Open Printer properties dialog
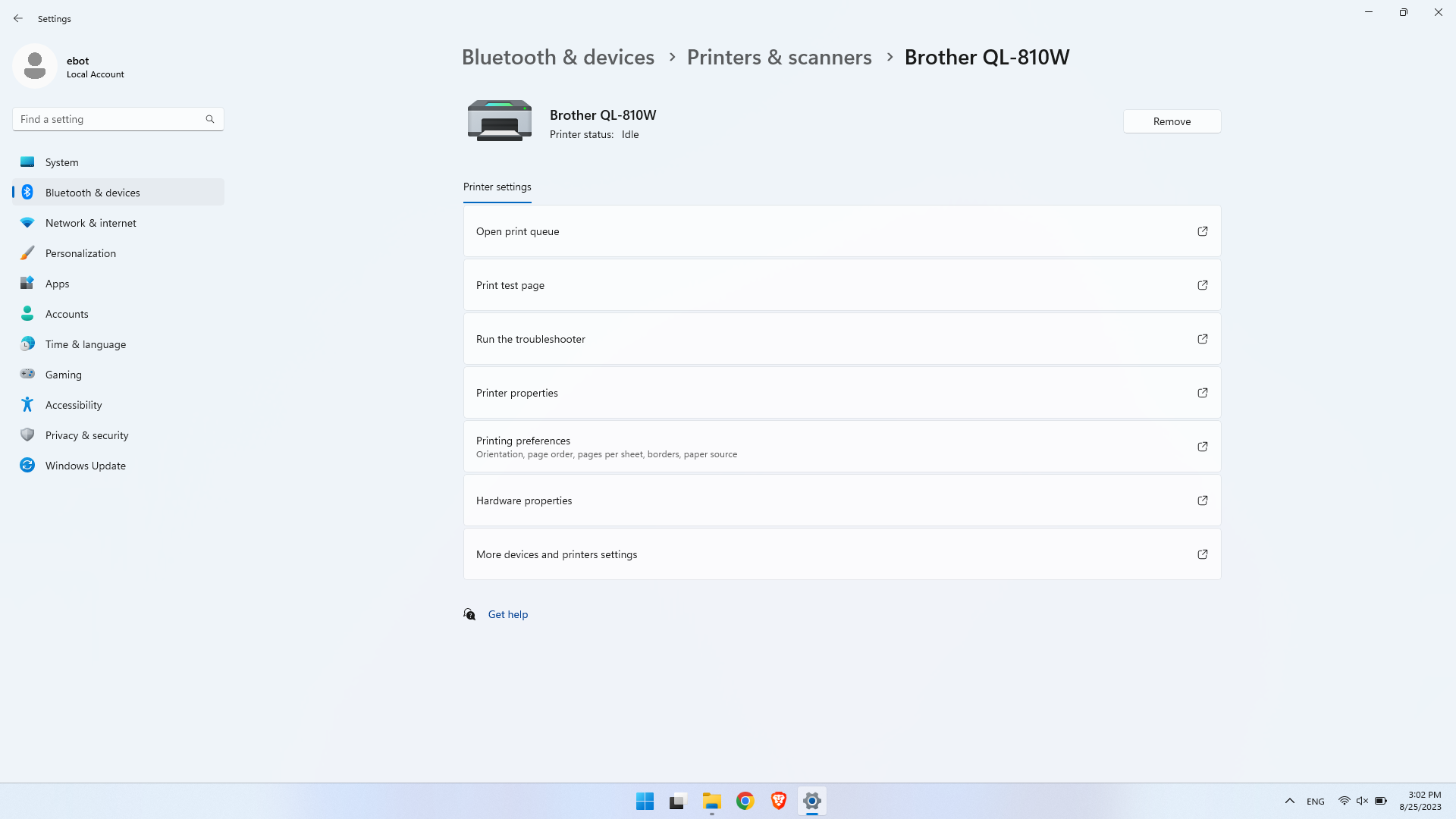This screenshot has width=1456, height=819. [x=842, y=393]
